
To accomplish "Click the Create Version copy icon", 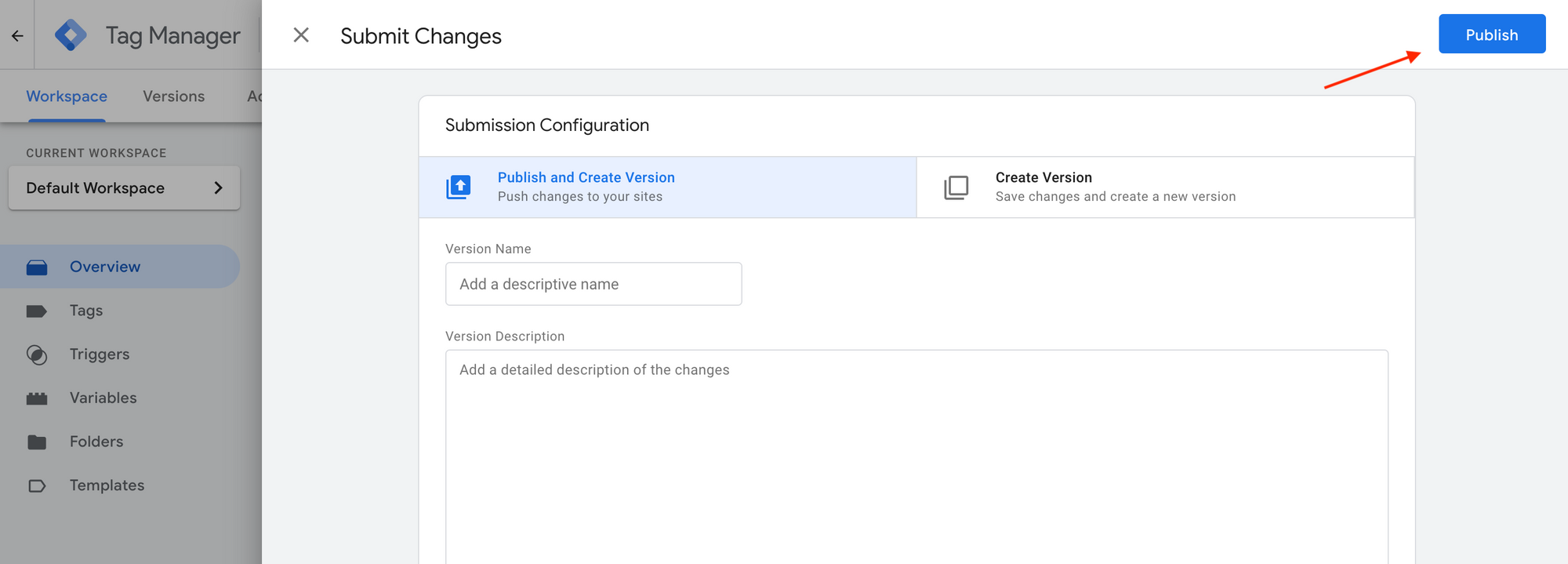I will point(956,187).
